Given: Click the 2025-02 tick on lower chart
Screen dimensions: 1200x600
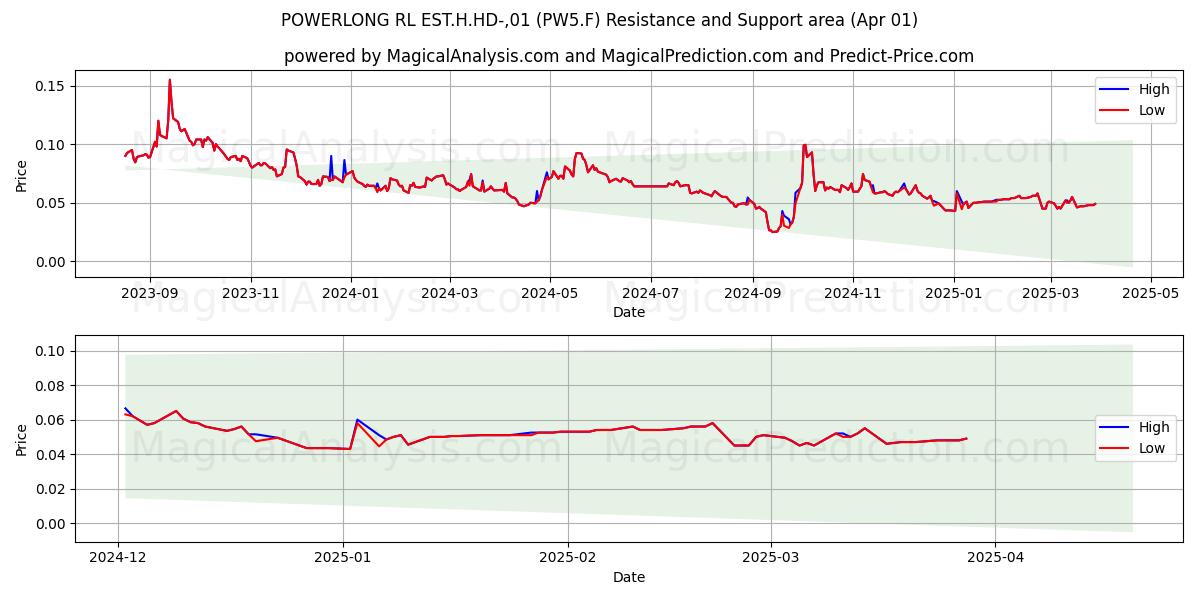Looking at the screenshot, I should click(x=568, y=560).
